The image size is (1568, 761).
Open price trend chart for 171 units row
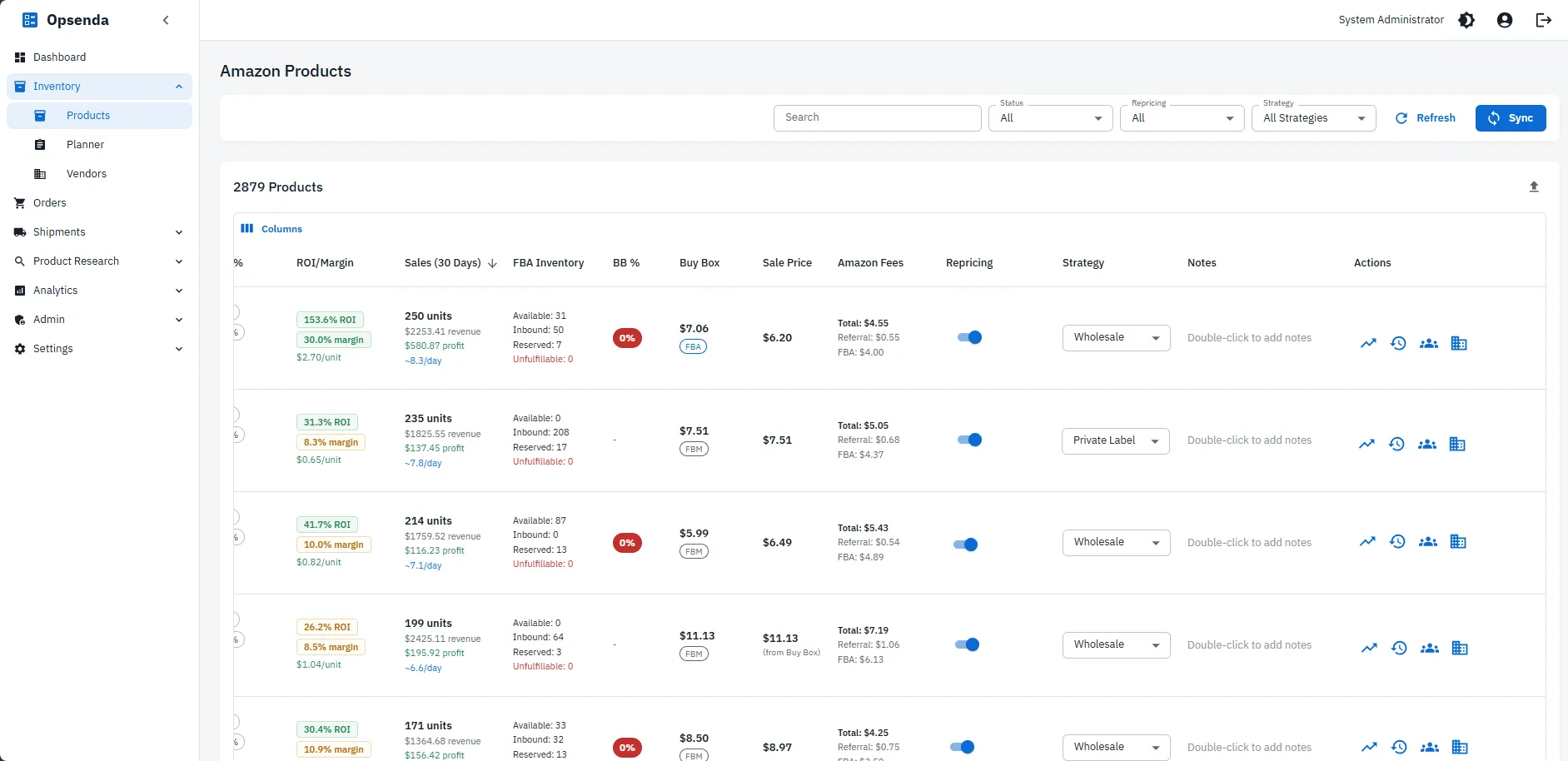[x=1369, y=747]
